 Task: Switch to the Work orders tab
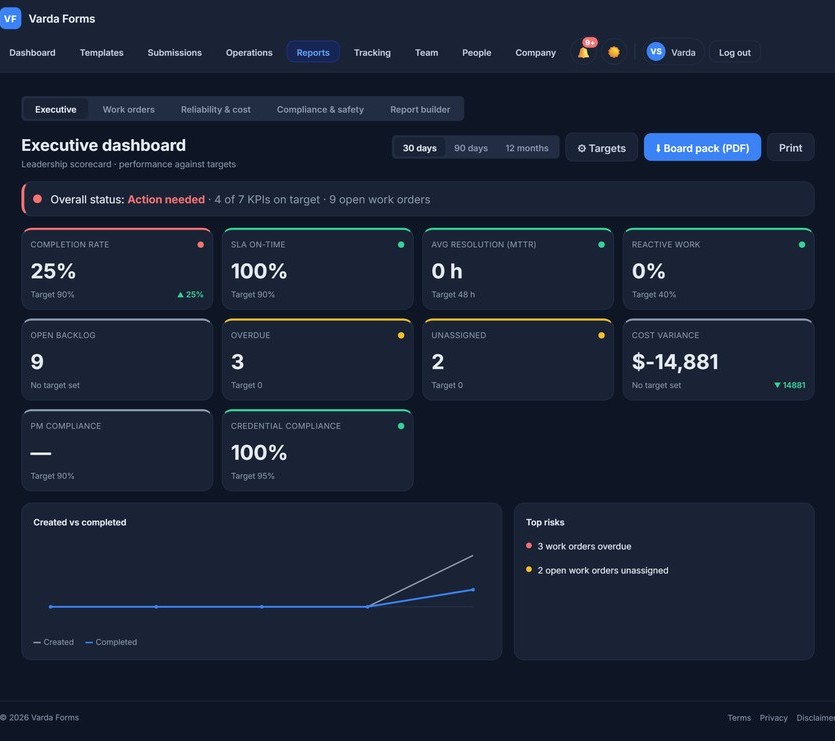129,109
